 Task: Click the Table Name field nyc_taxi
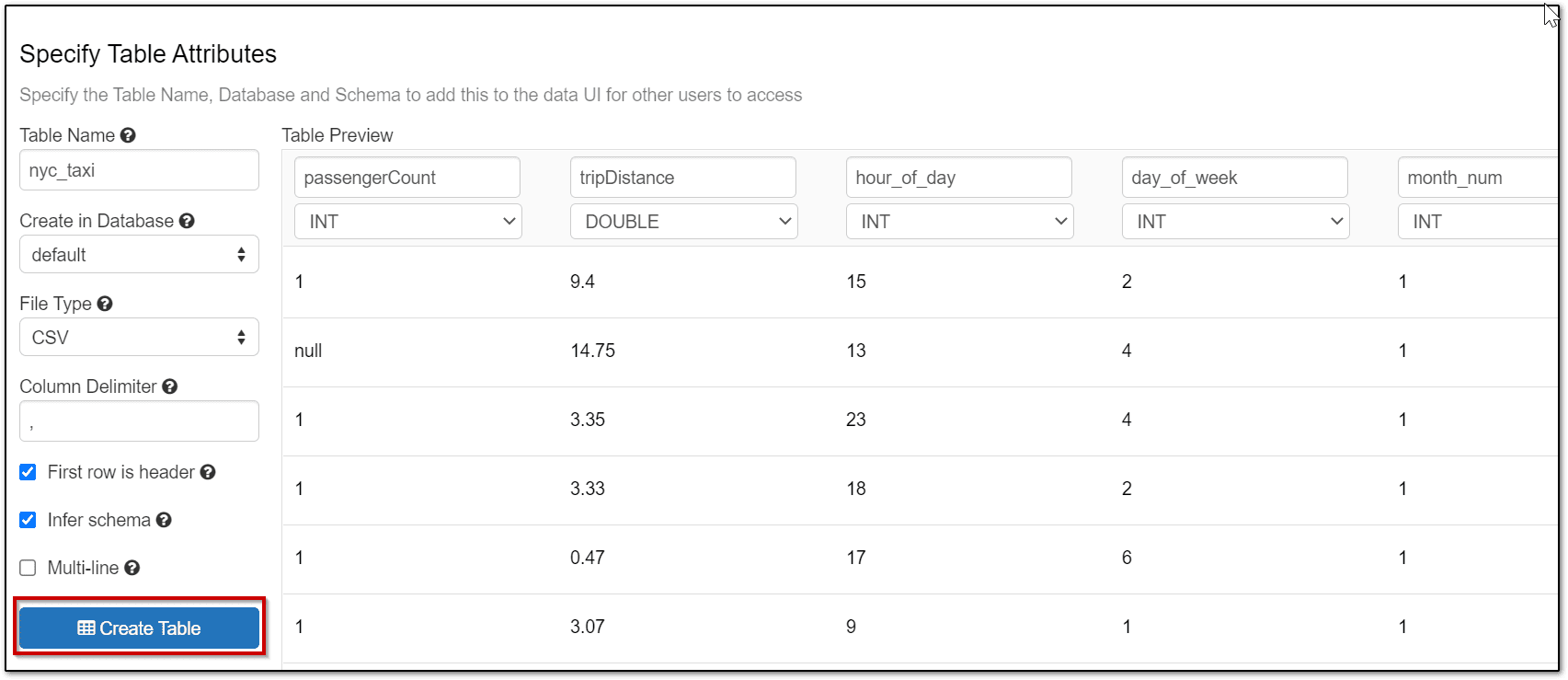[x=139, y=170]
